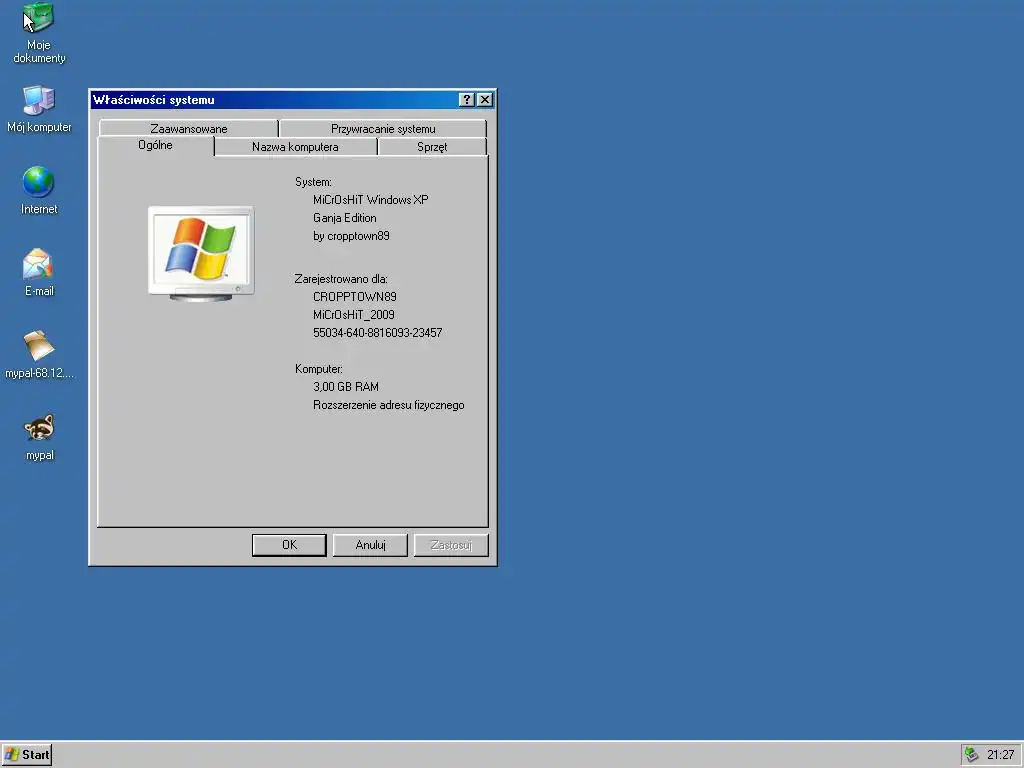Switch to the Zaawansowane tab
The width and height of the screenshot is (1024, 768).
click(189, 129)
